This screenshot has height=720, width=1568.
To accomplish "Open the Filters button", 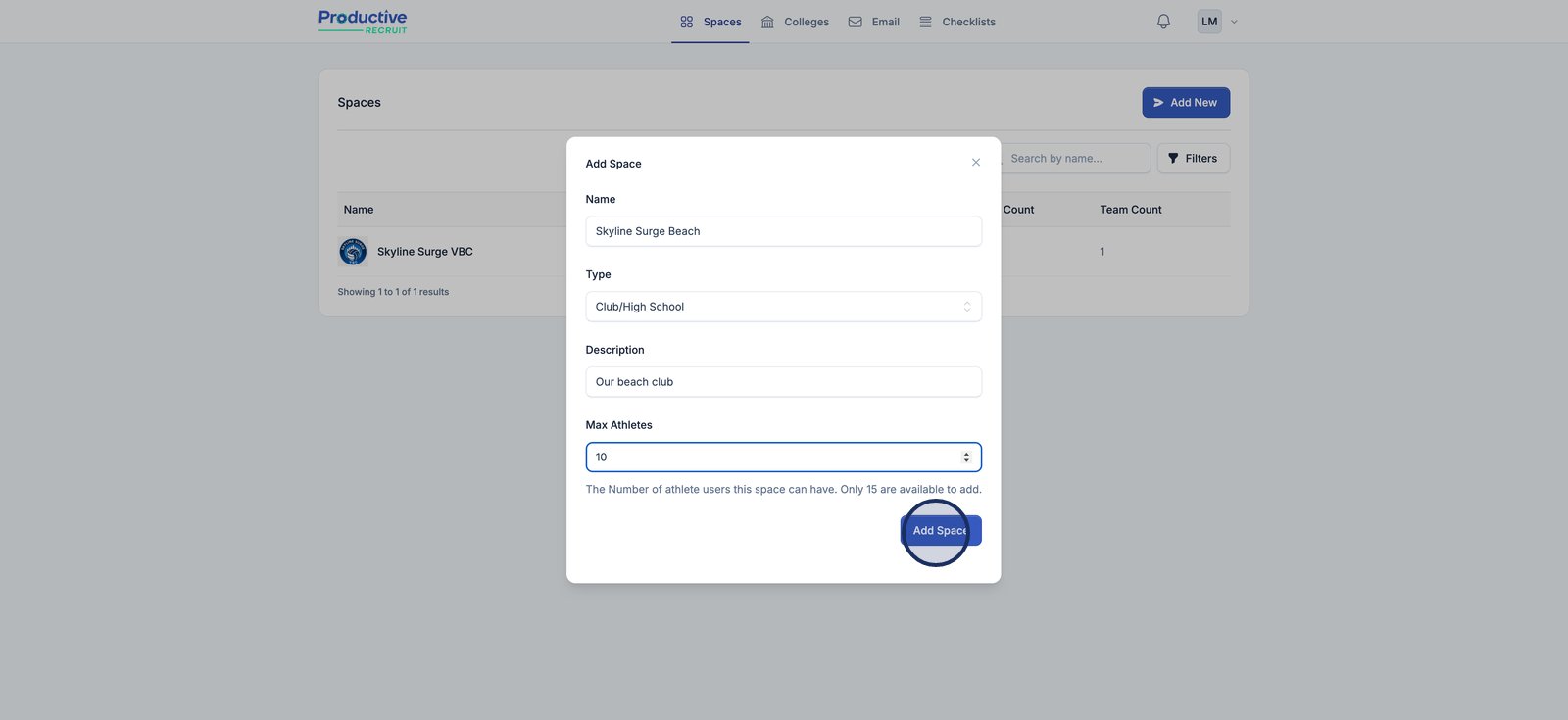I will (x=1193, y=159).
